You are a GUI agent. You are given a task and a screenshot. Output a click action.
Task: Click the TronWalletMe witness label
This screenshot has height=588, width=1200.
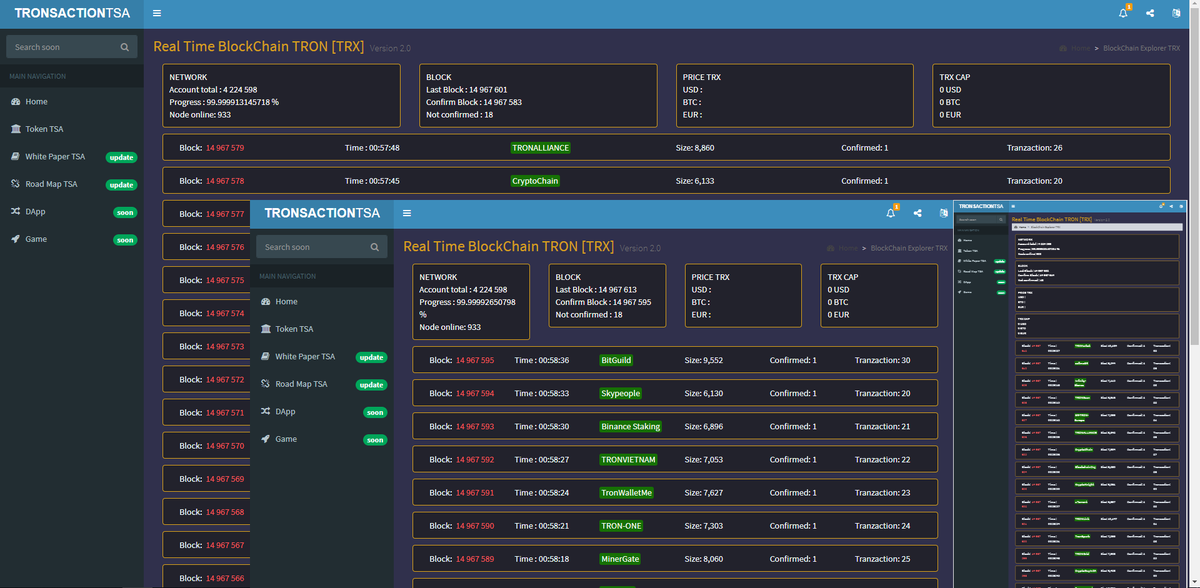point(627,493)
